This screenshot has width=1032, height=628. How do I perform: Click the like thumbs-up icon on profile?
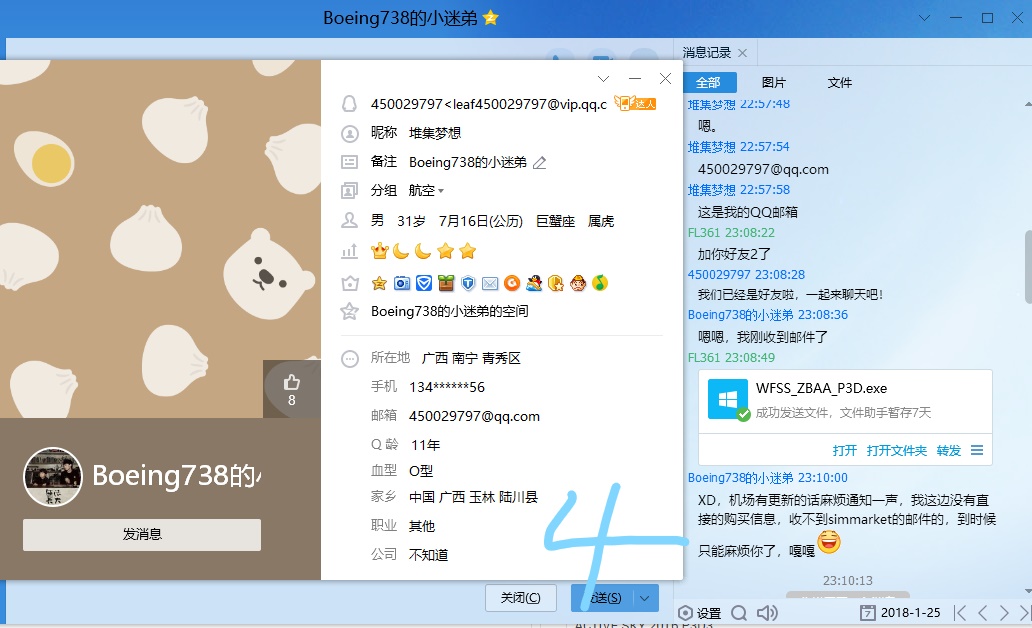(292, 382)
